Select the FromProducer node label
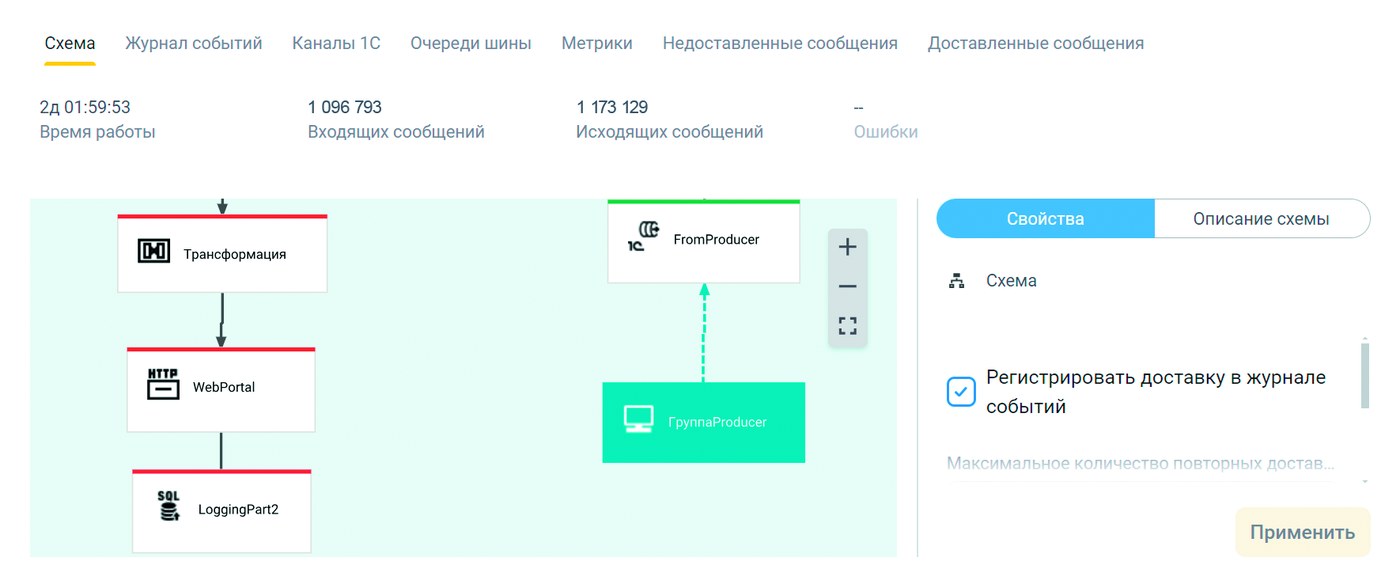 [x=716, y=239]
